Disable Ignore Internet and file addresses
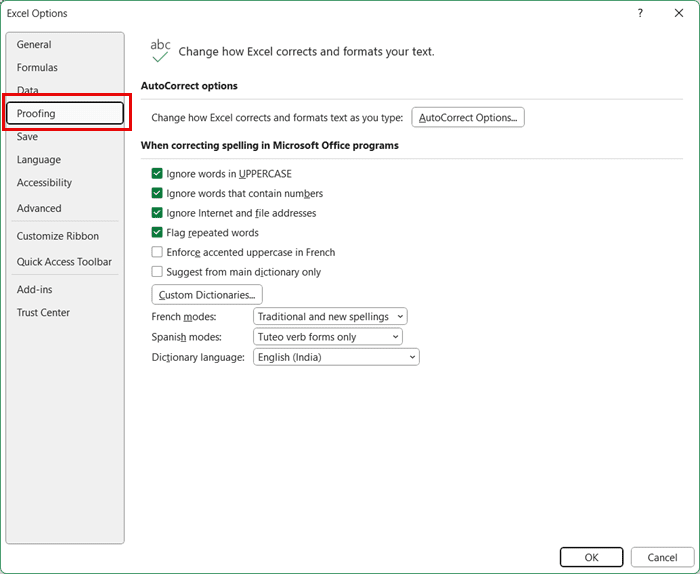 (x=157, y=213)
